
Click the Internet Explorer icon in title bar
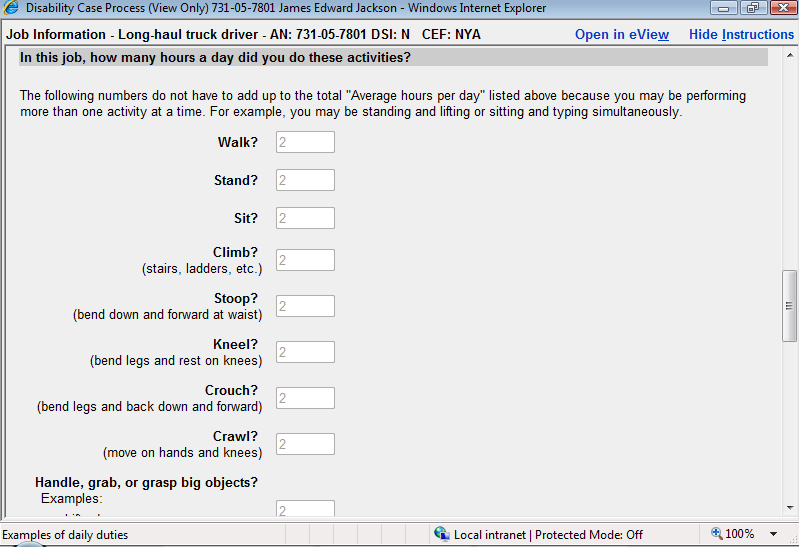click(12, 9)
